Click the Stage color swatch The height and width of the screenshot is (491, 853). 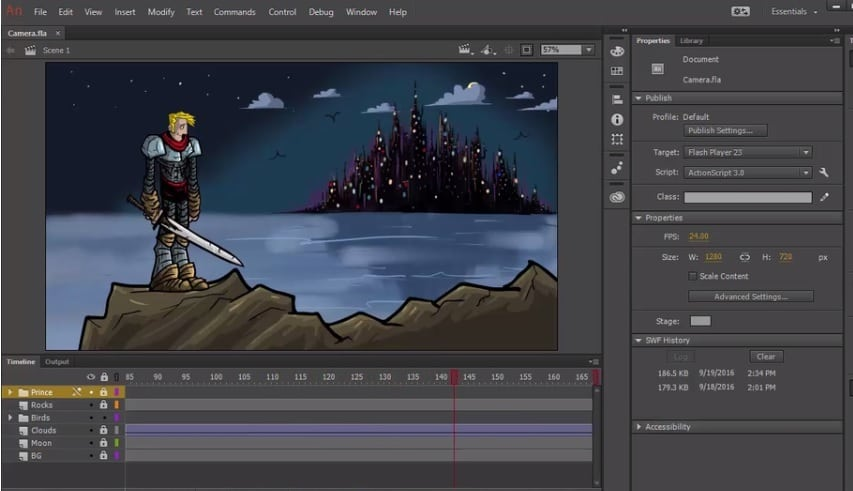(700, 321)
